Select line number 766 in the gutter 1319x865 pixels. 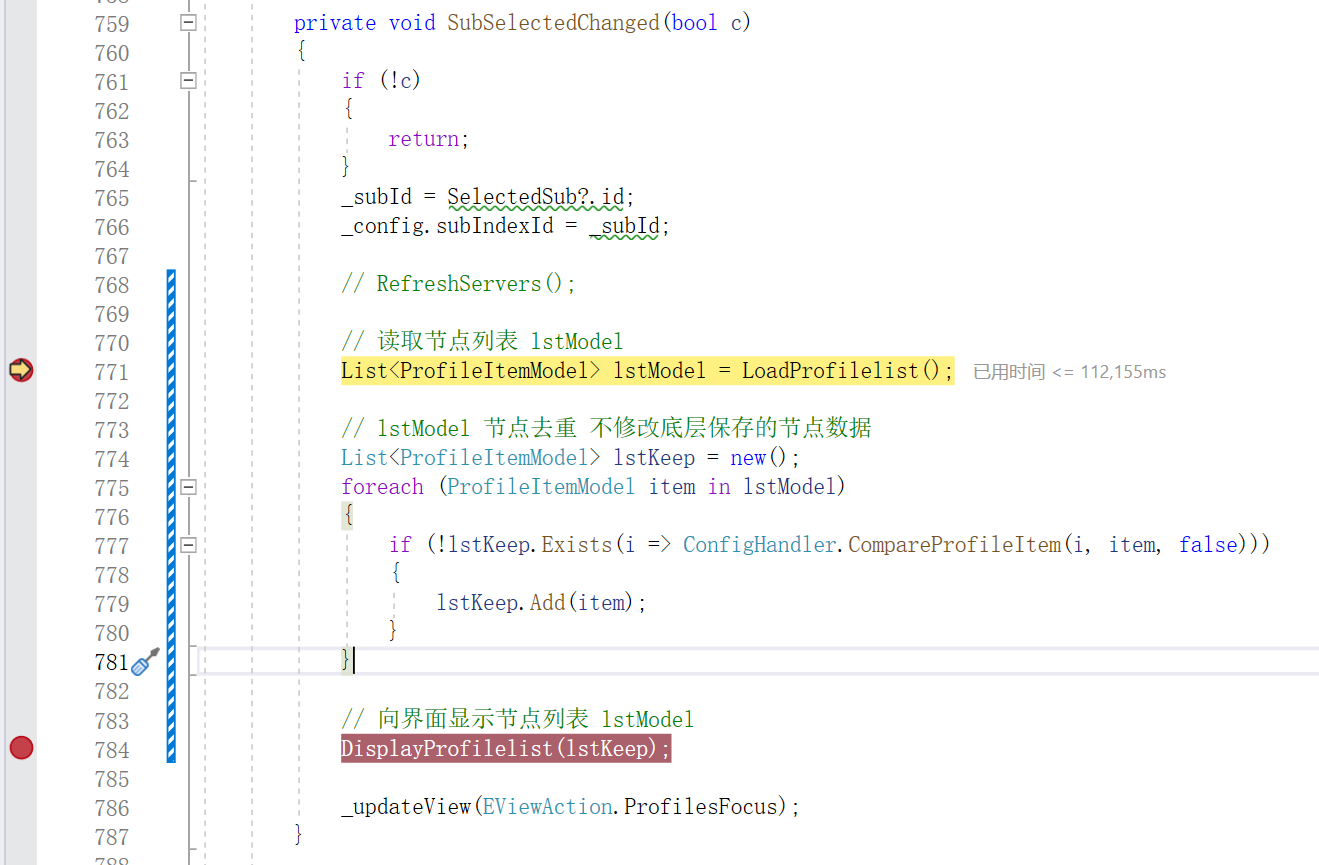click(x=112, y=227)
